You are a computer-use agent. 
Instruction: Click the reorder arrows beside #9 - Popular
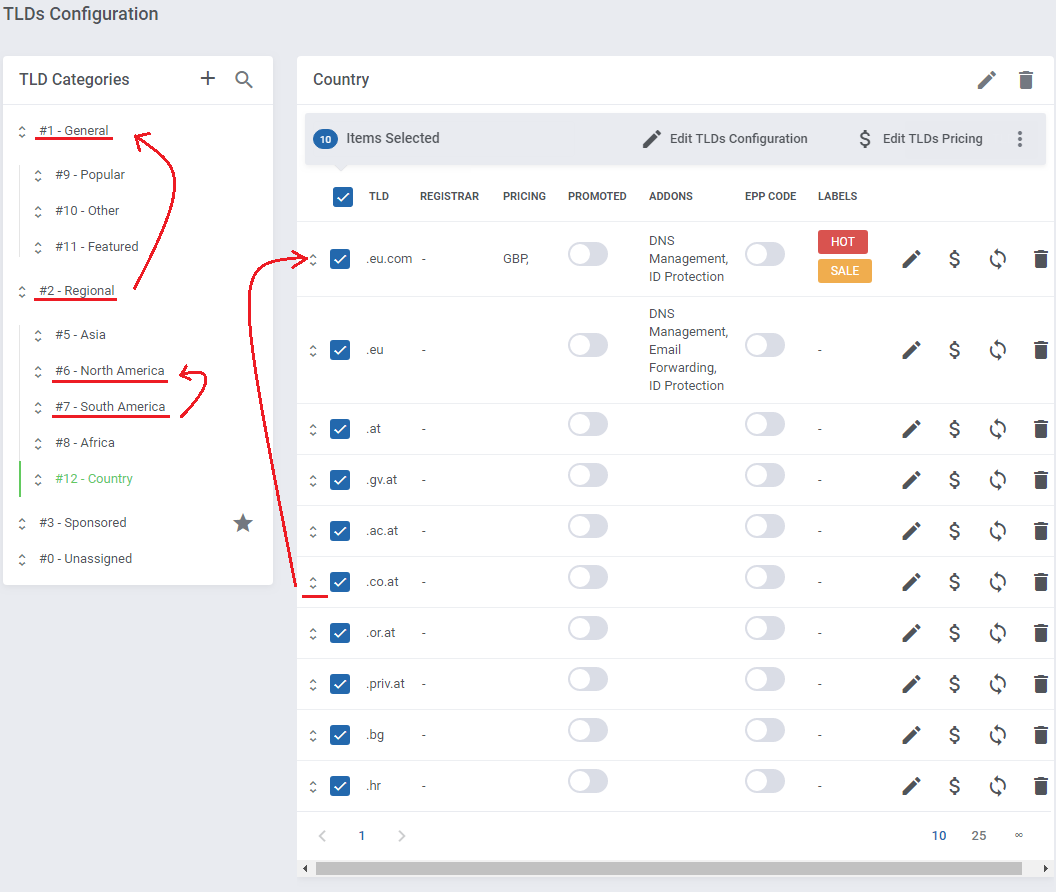coord(38,175)
